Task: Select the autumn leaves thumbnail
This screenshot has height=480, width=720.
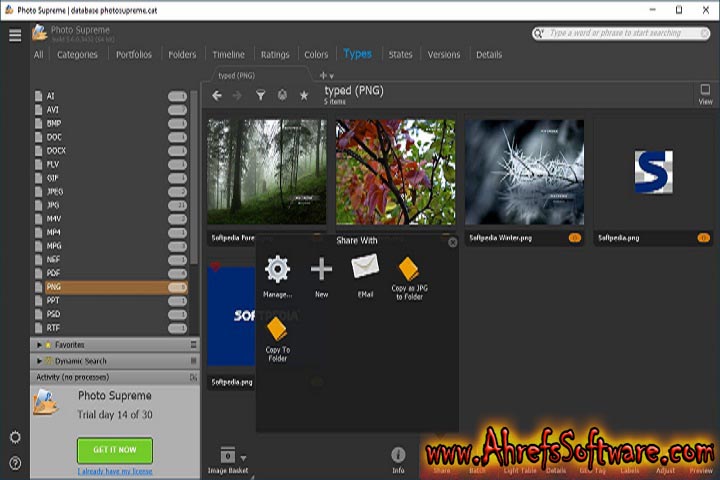Action: click(x=395, y=172)
